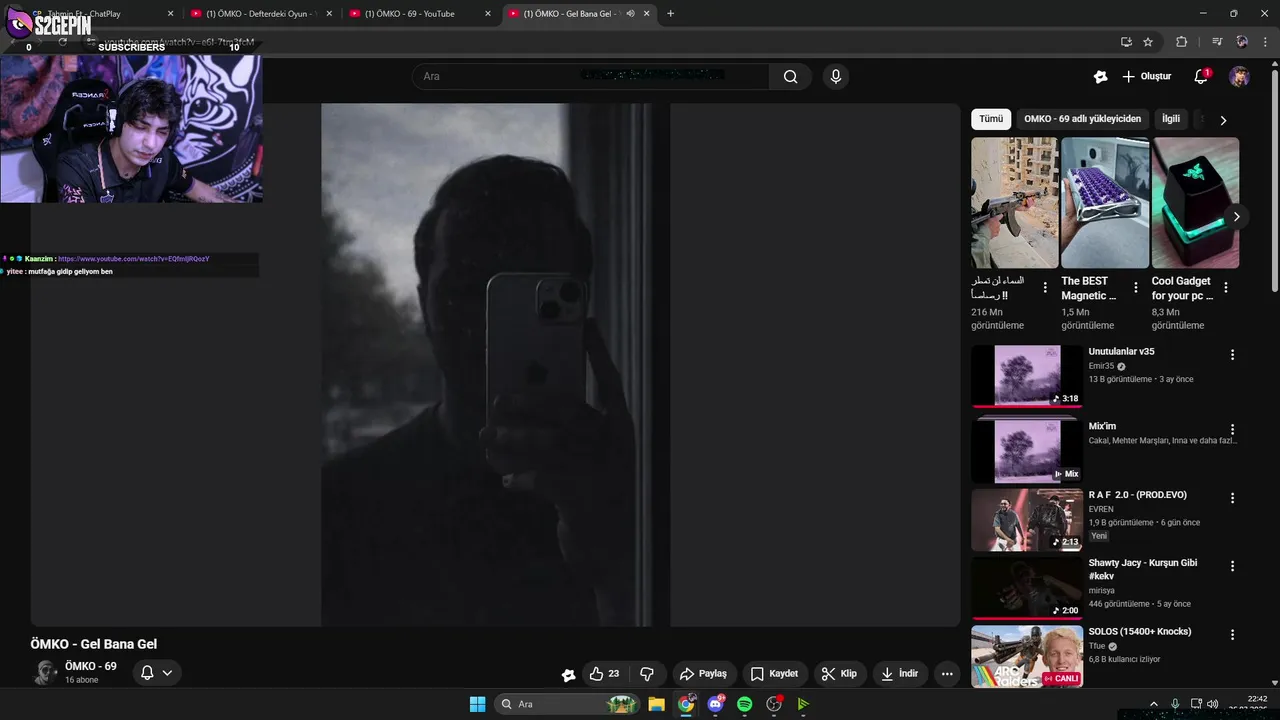Show next shorts with the right arrow
Image resolution: width=1280 pixels, height=720 pixels.
point(1236,217)
